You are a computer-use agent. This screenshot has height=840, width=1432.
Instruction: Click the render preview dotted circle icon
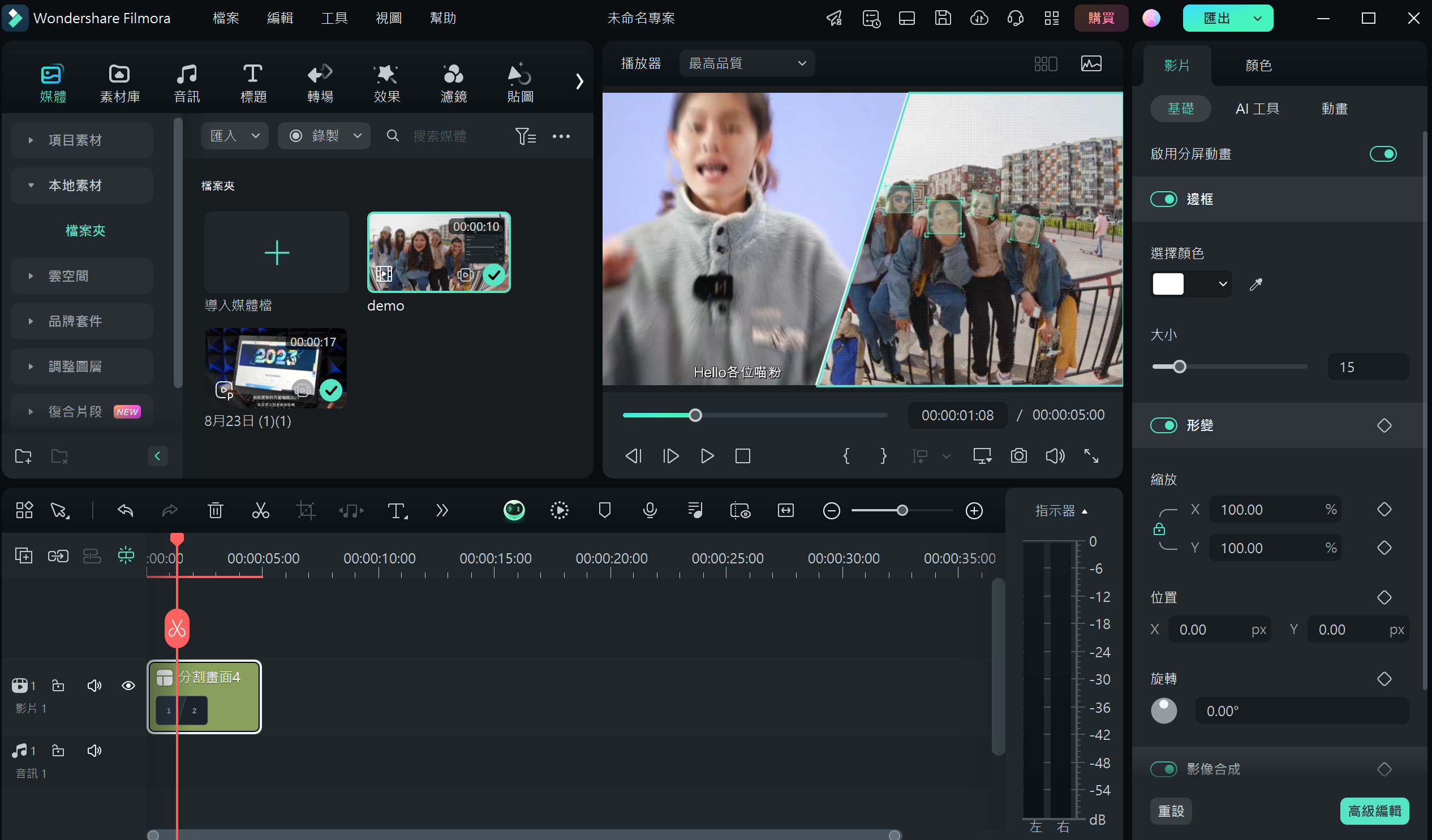(x=559, y=511)
